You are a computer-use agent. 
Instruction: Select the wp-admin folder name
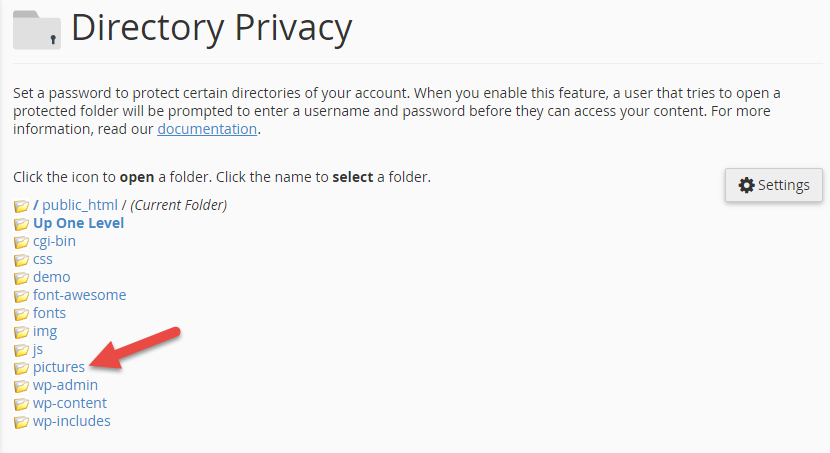[x=65, y=385]
